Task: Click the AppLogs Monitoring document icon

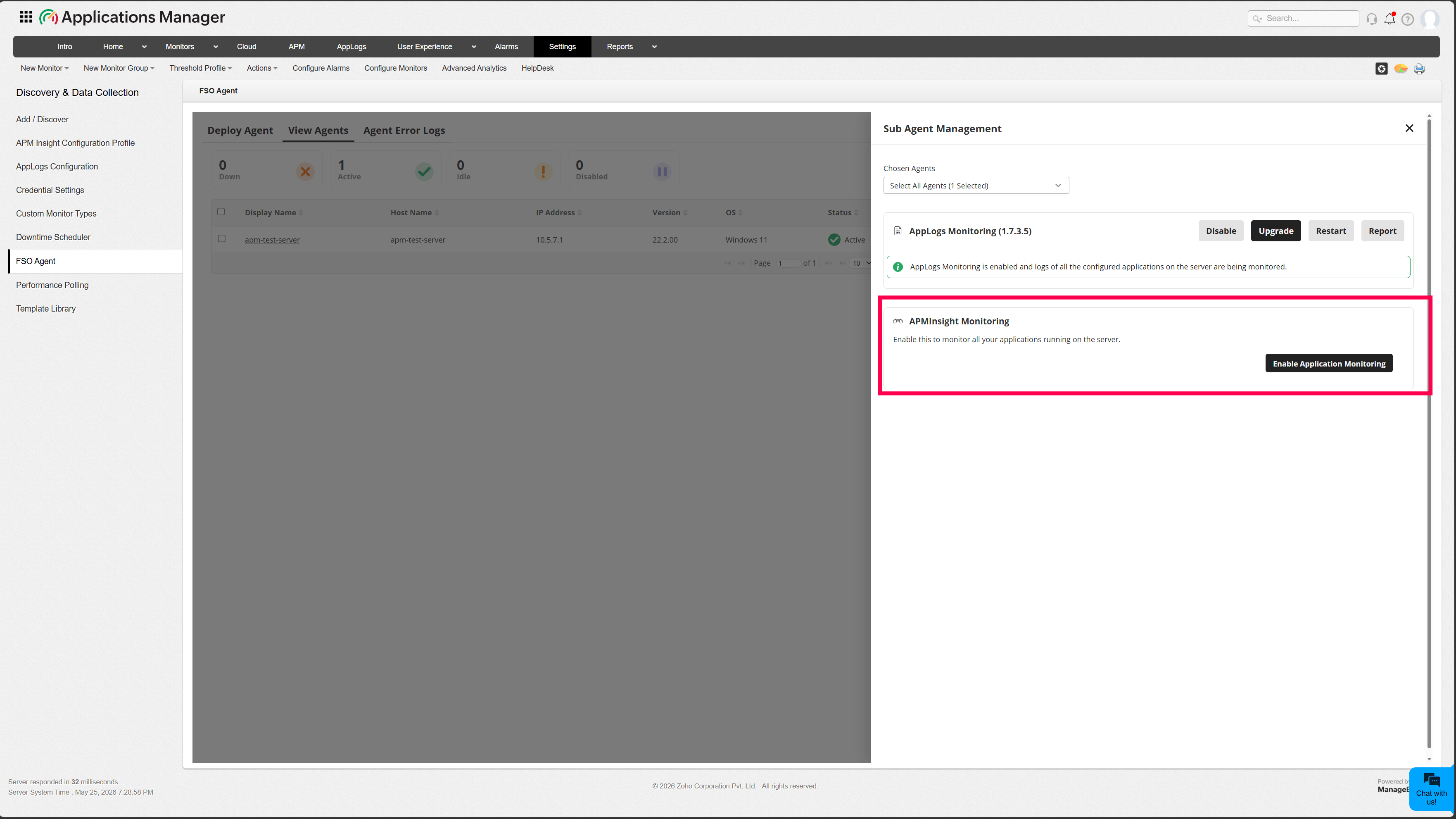Action: pyautogui.click(x=898, y=231)
